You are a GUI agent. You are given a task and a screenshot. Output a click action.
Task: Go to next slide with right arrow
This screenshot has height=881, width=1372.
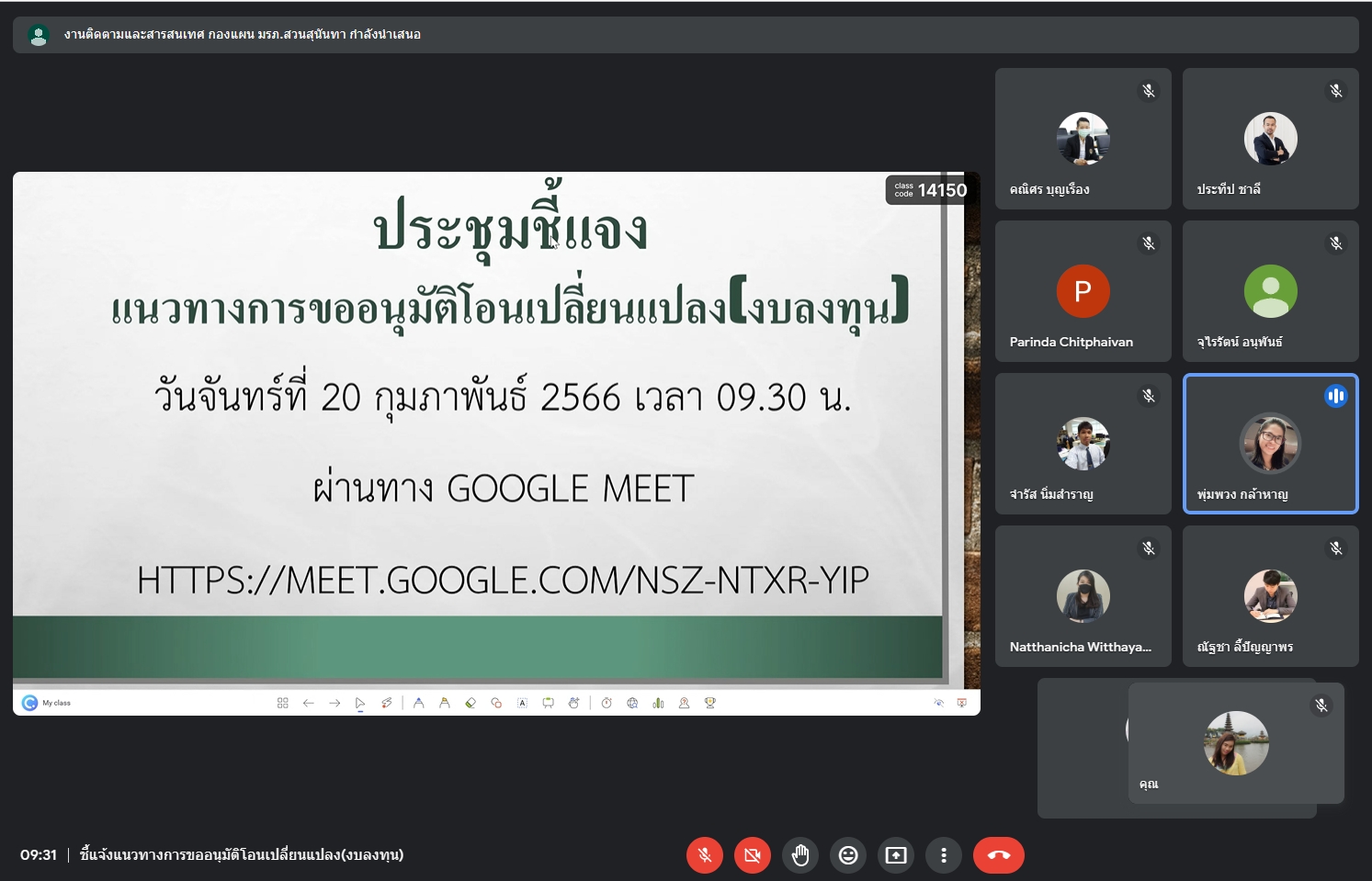point(334,703)
